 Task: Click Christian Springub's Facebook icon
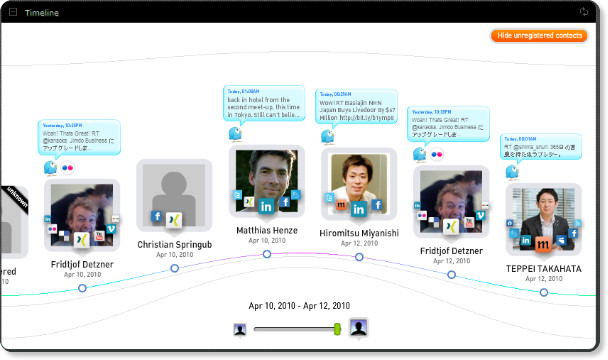tap(156, 216)
